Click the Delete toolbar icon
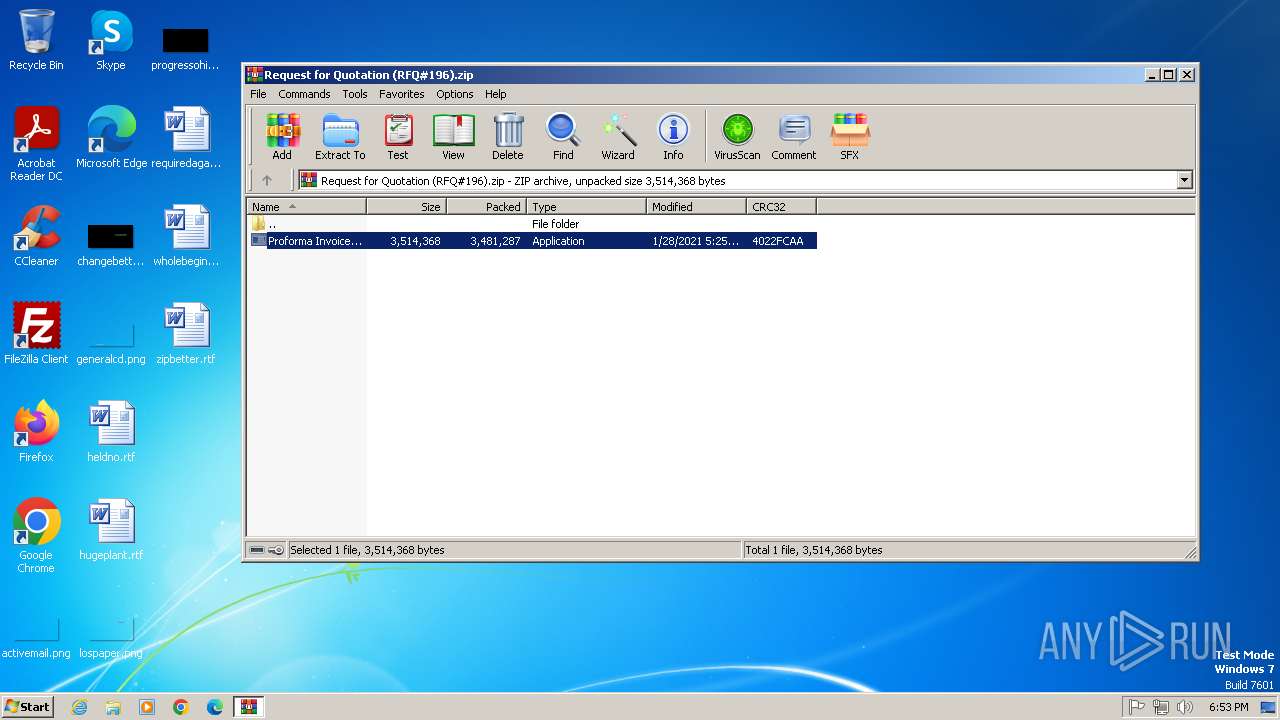This screenshot has width=1280, height=720. [x=508, y=137]
